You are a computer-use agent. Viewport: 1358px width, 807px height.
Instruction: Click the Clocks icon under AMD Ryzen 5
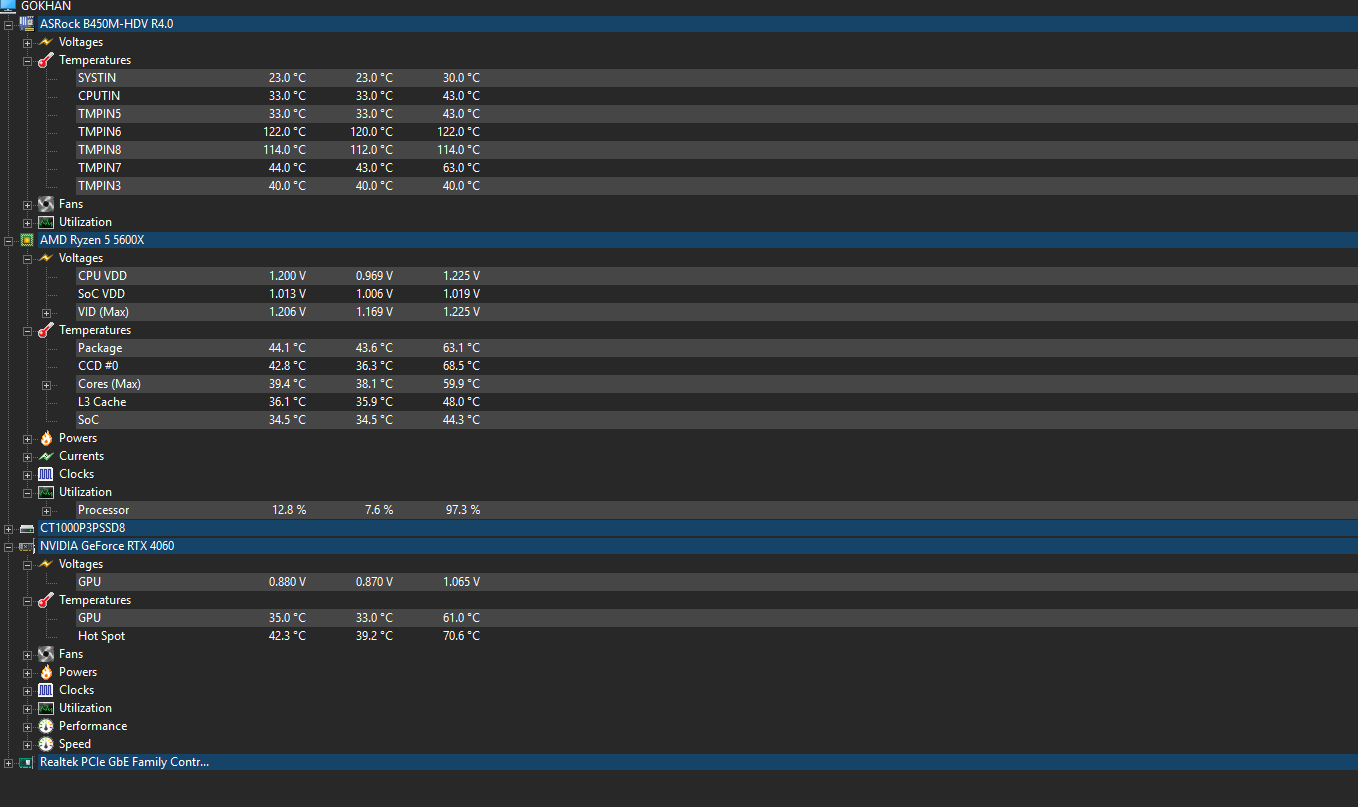pos(46,474)
